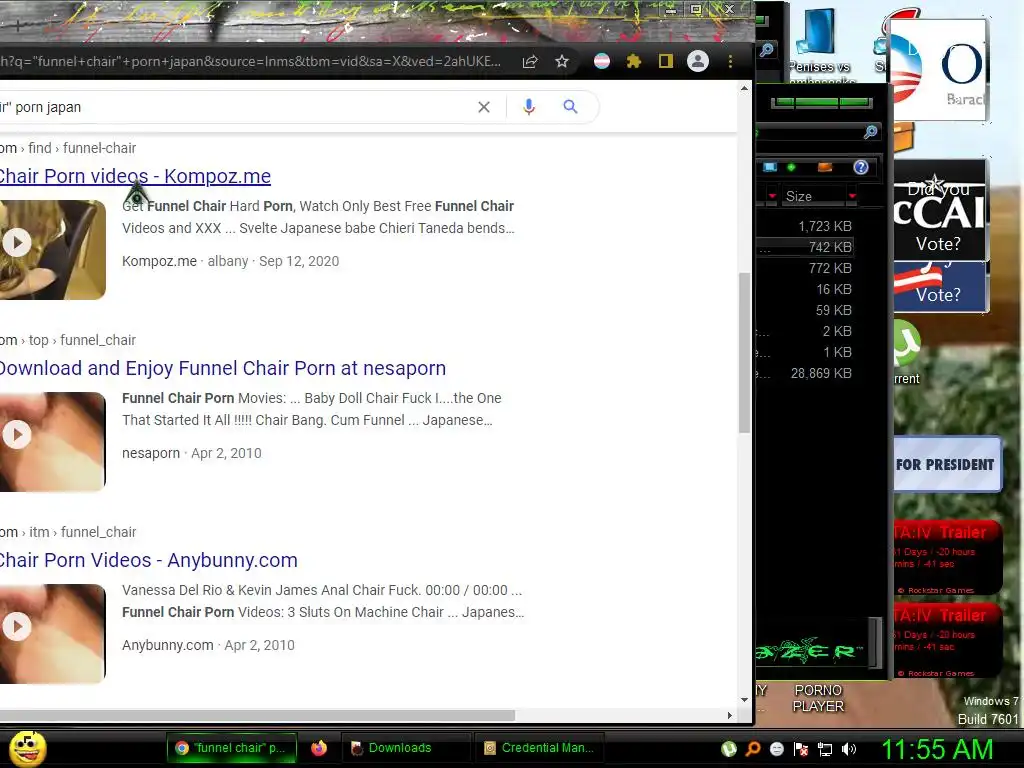The height and width of the screenshot is (768, 1024).
Task: Click 'Anybunny.com · Apr 2, 2010' source text
Action: pyautogui.click(x=208, y=645)
